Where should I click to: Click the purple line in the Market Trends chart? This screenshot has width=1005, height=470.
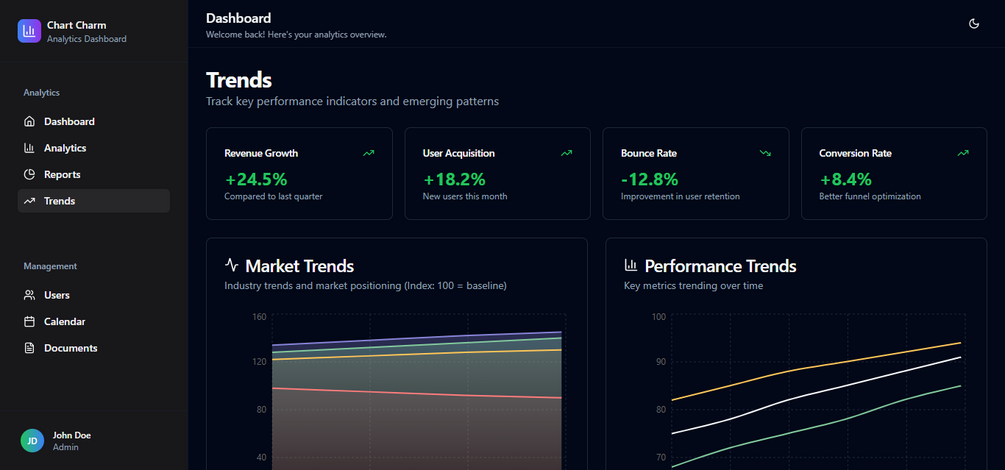click(x=417, y=339)
